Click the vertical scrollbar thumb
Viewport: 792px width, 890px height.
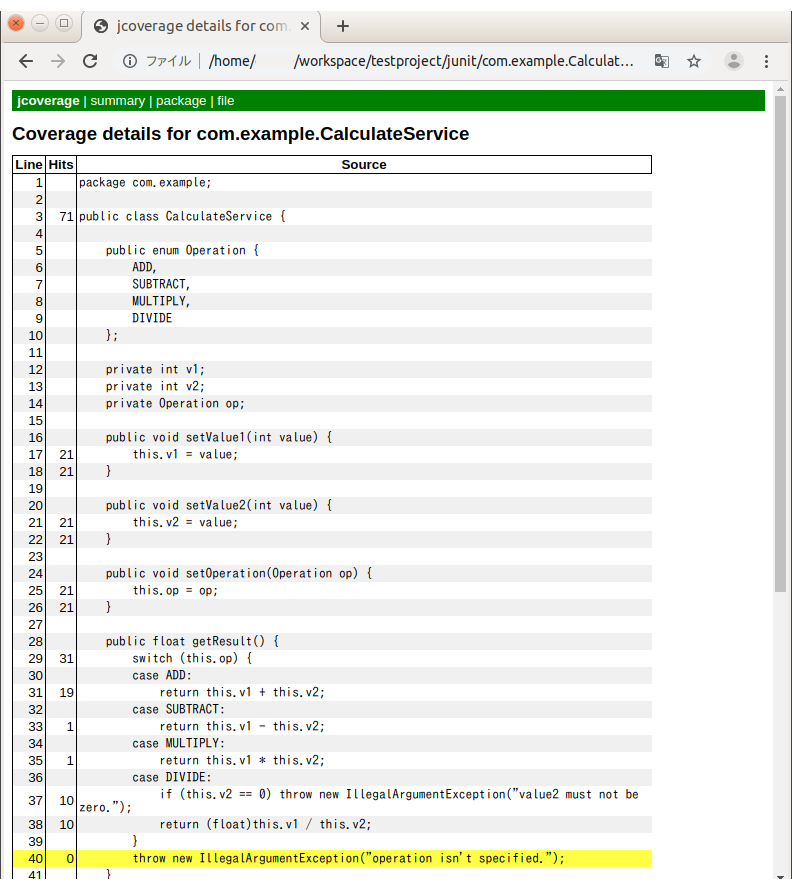[x=780, y=343]
